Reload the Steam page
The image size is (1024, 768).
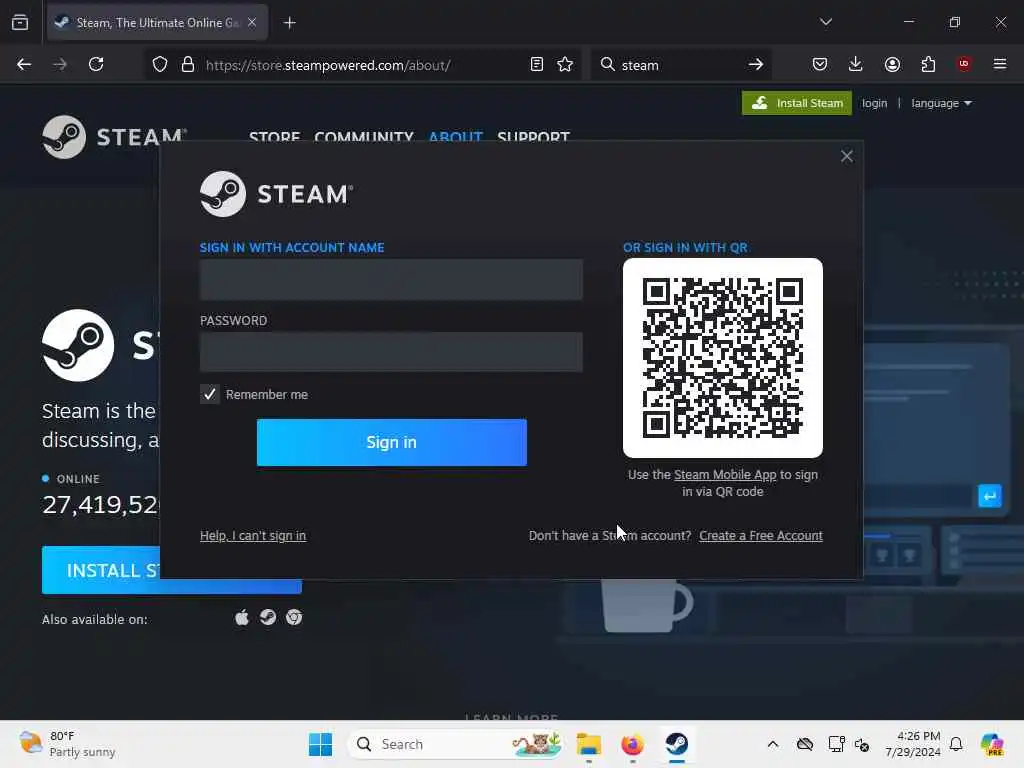pyautogui.click(x=96, y=64)
